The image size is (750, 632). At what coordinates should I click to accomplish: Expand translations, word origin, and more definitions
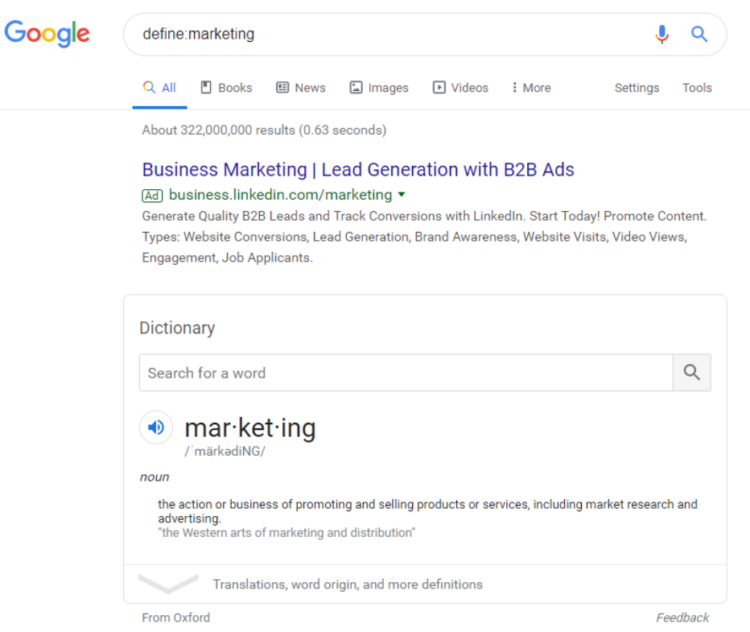347,584
